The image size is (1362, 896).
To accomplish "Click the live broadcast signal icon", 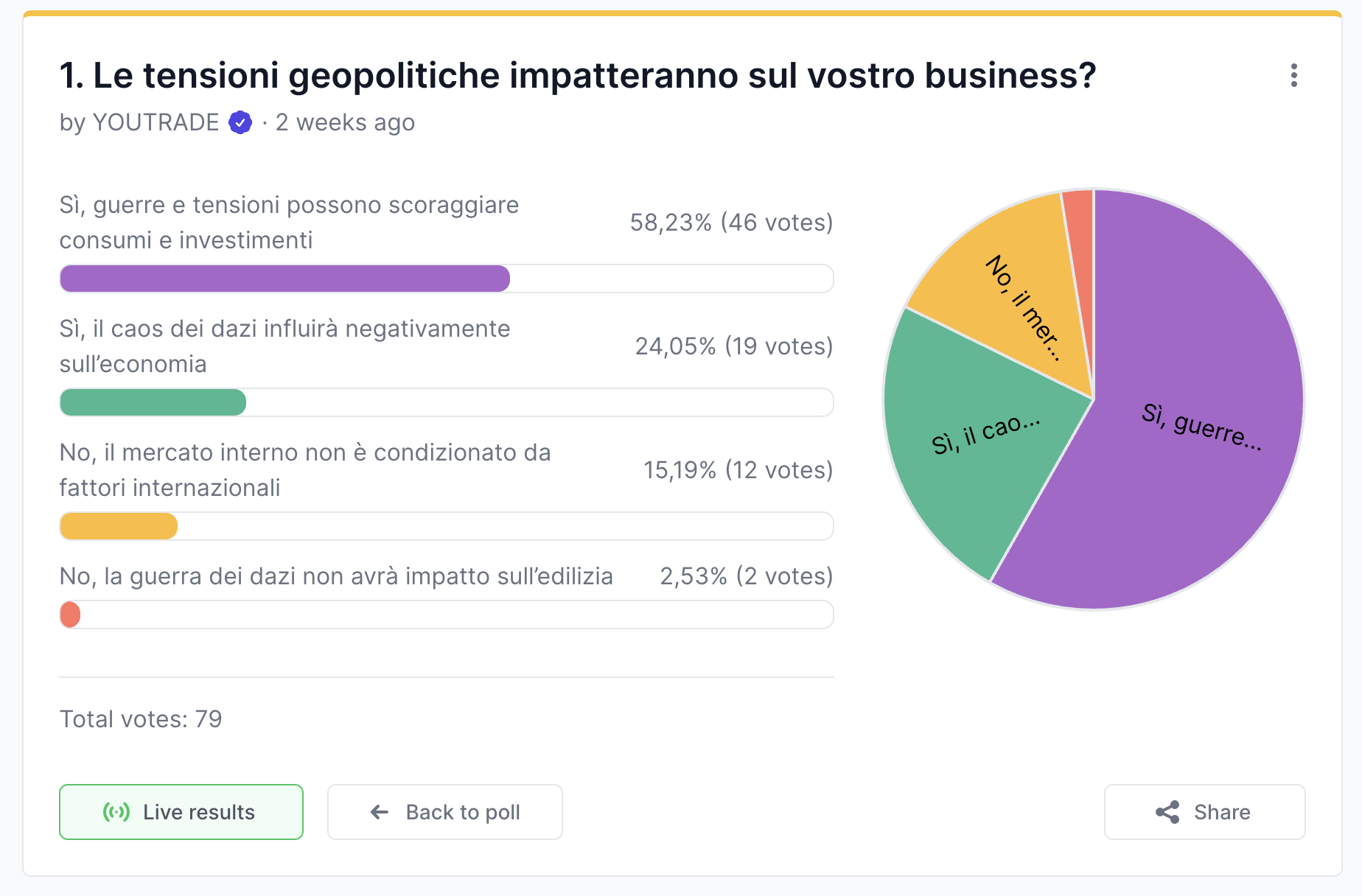I will click(x=116, y=812).
